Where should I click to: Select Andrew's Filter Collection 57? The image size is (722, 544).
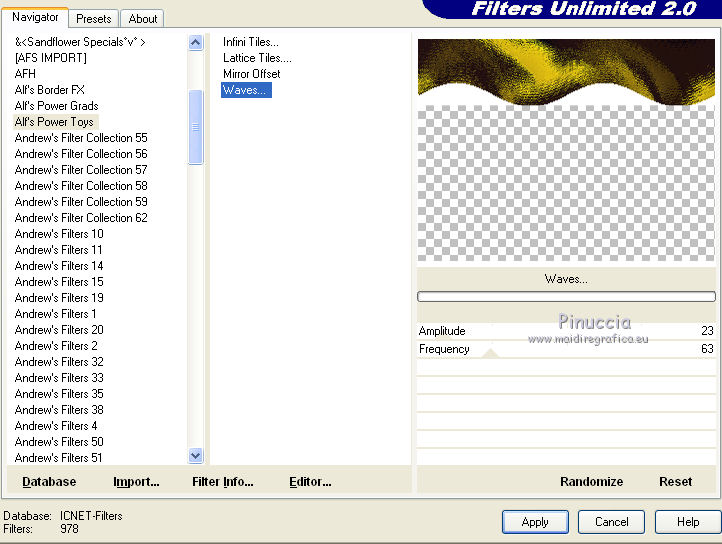[x=81, y=170]
